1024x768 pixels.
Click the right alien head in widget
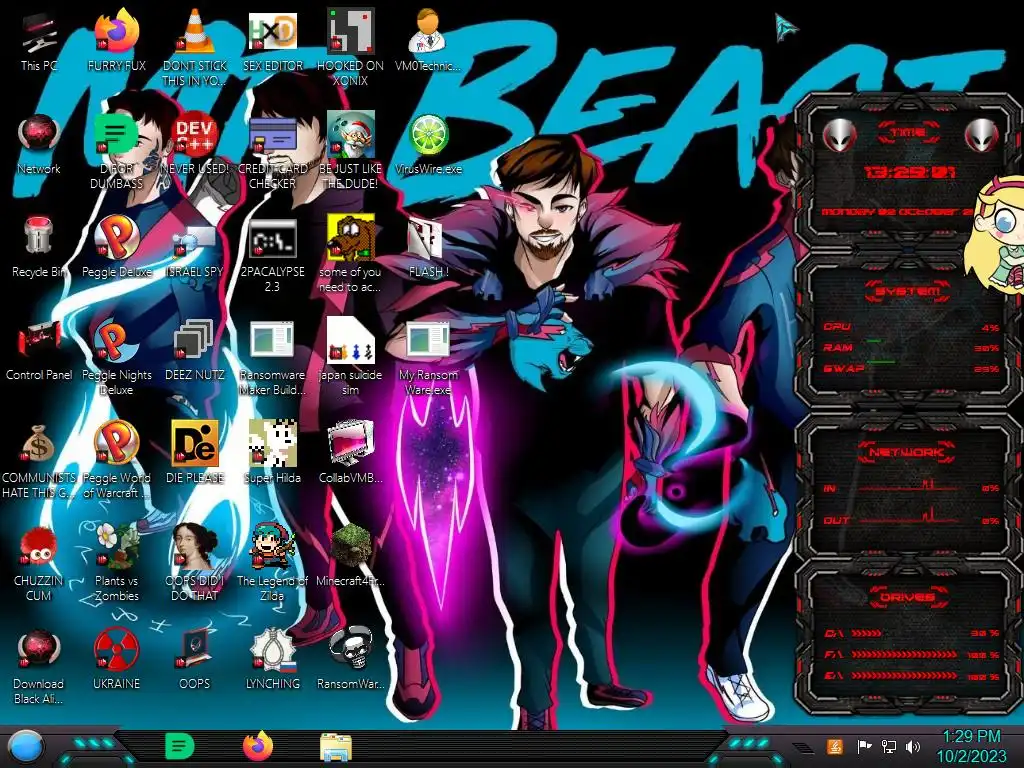click(982, 136)
